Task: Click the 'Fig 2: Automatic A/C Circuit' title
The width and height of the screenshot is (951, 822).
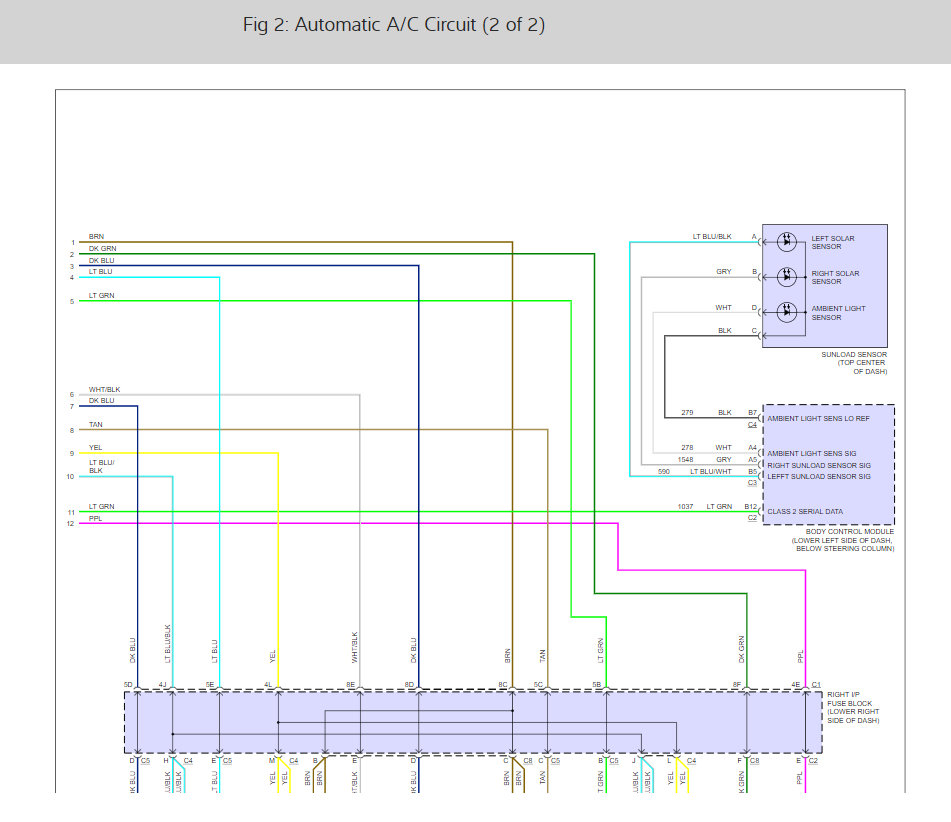Action: coord(394,25)
